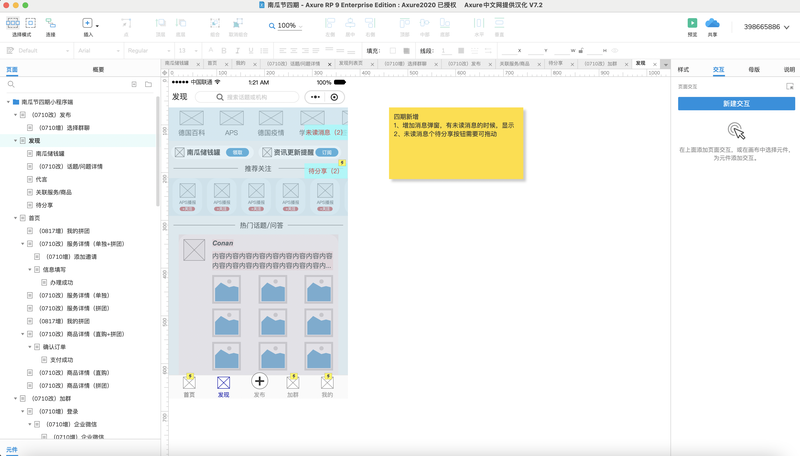Click the 垂直 distribute vertically icon

click(x=499, y=23)
